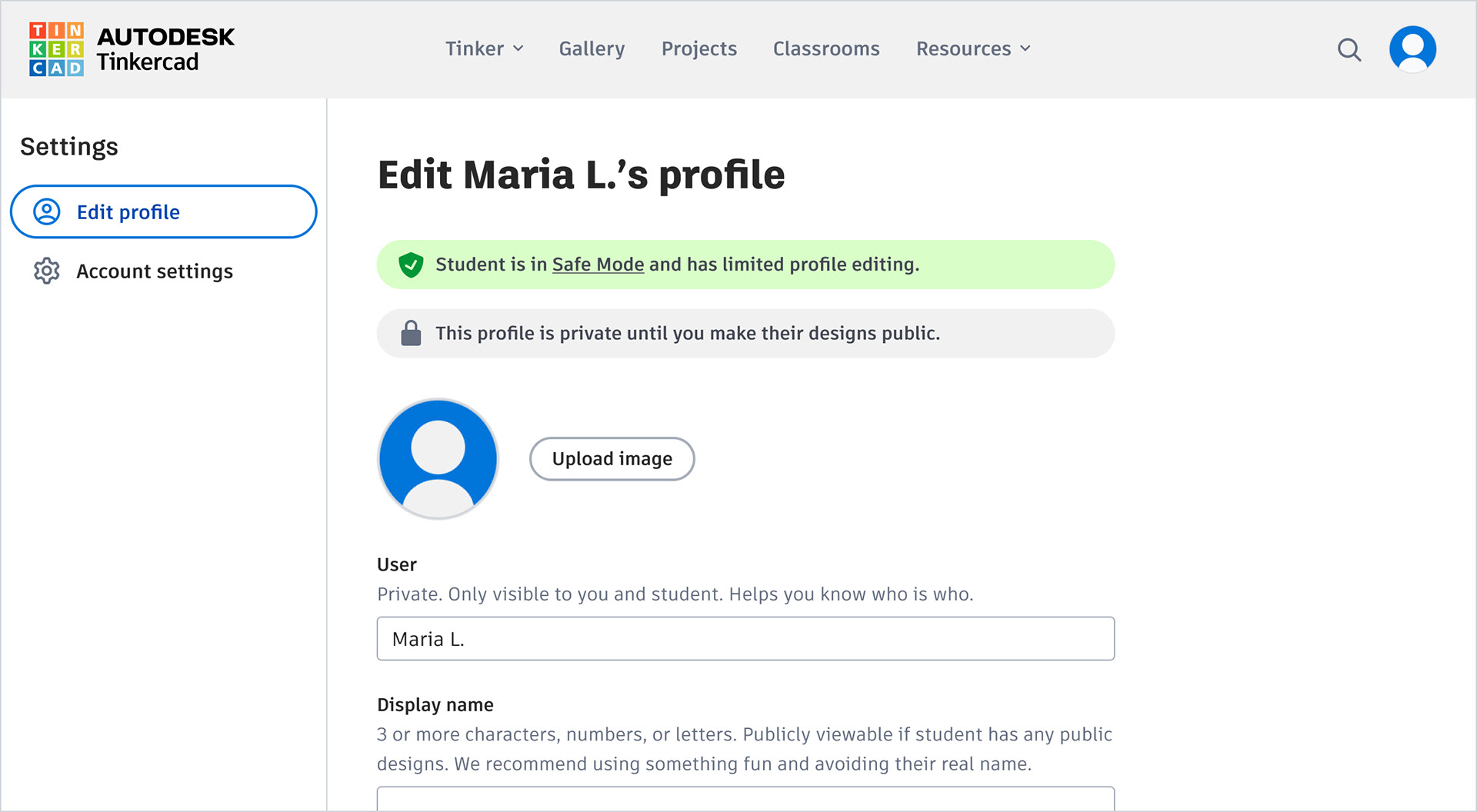Click the green Safe Mode shield icon
1477x812 pixels.
point(411,265)
